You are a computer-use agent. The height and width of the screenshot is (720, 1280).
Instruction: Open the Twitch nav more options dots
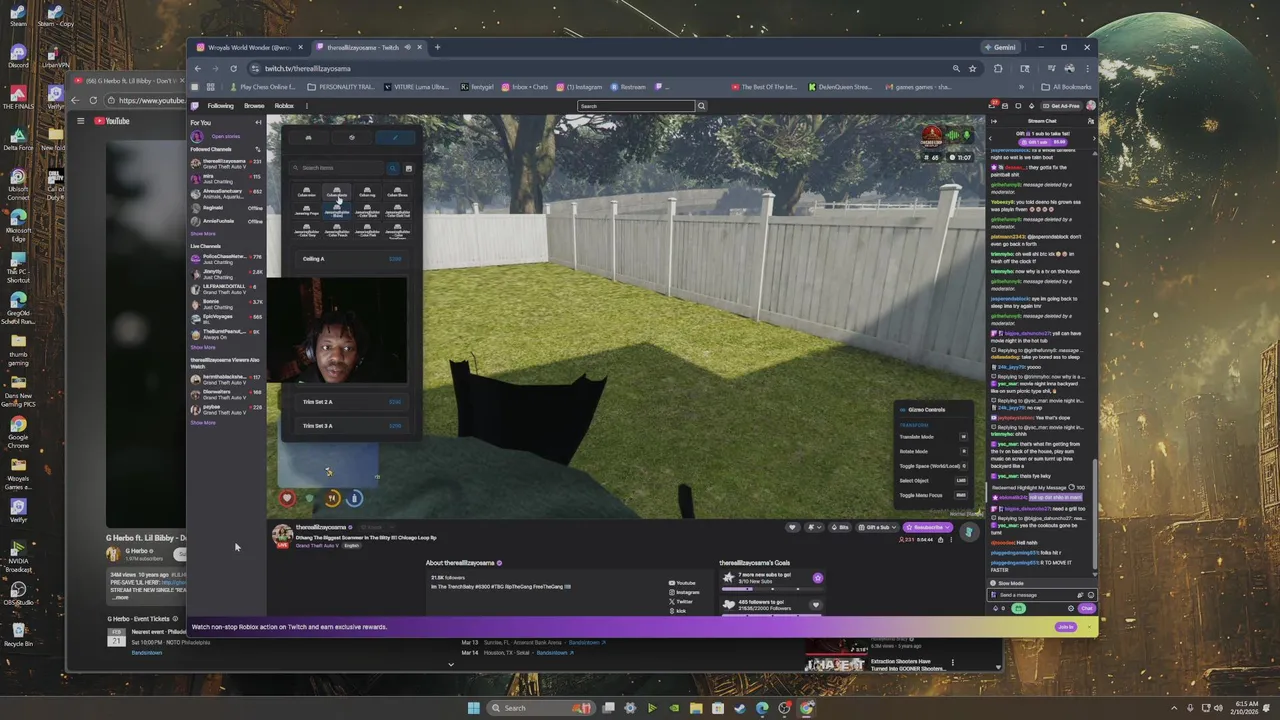click(x=307, y=106)
